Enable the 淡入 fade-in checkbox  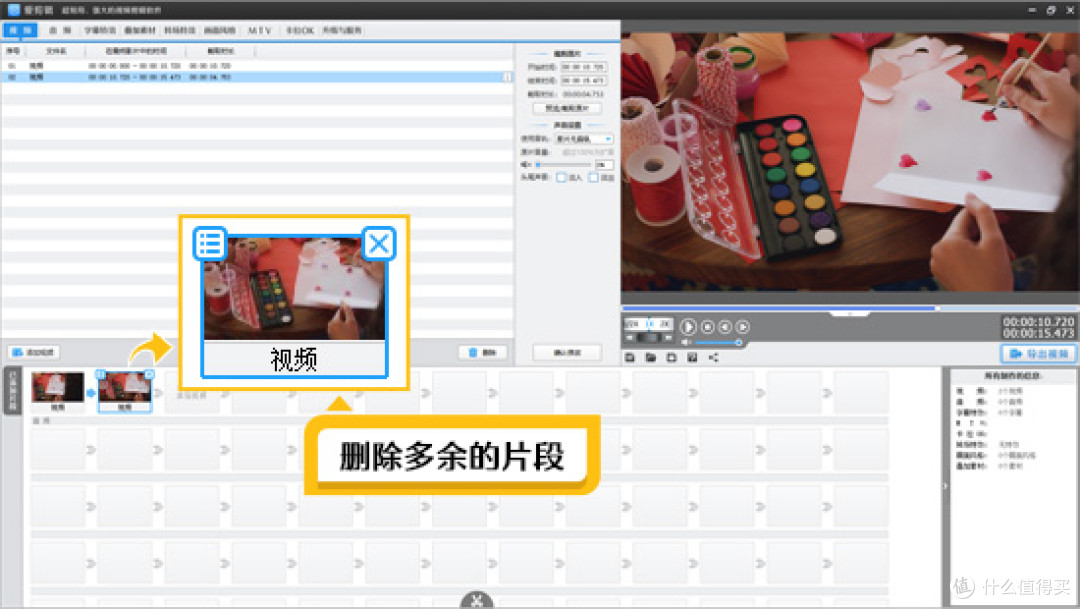pyautogui.click(x=561, y=178)
